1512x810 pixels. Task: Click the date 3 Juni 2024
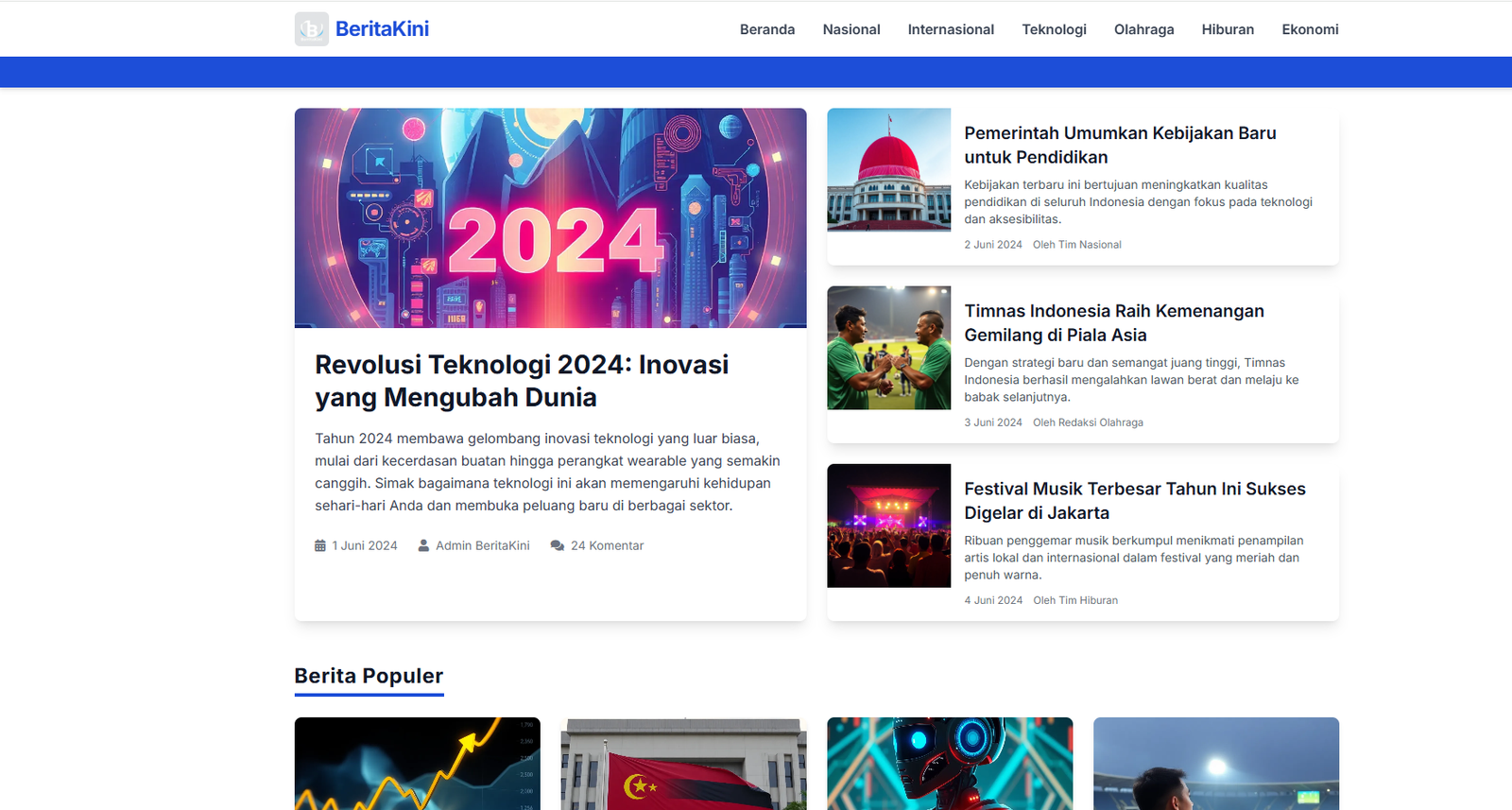pyautogui.click(x=993, y=422)
